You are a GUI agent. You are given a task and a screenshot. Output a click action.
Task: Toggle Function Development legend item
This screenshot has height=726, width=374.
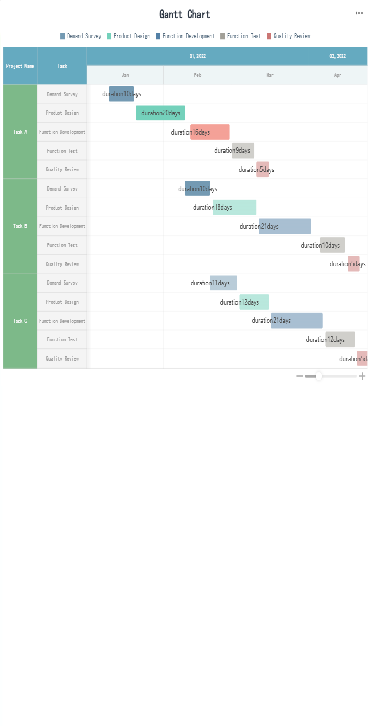185,36
